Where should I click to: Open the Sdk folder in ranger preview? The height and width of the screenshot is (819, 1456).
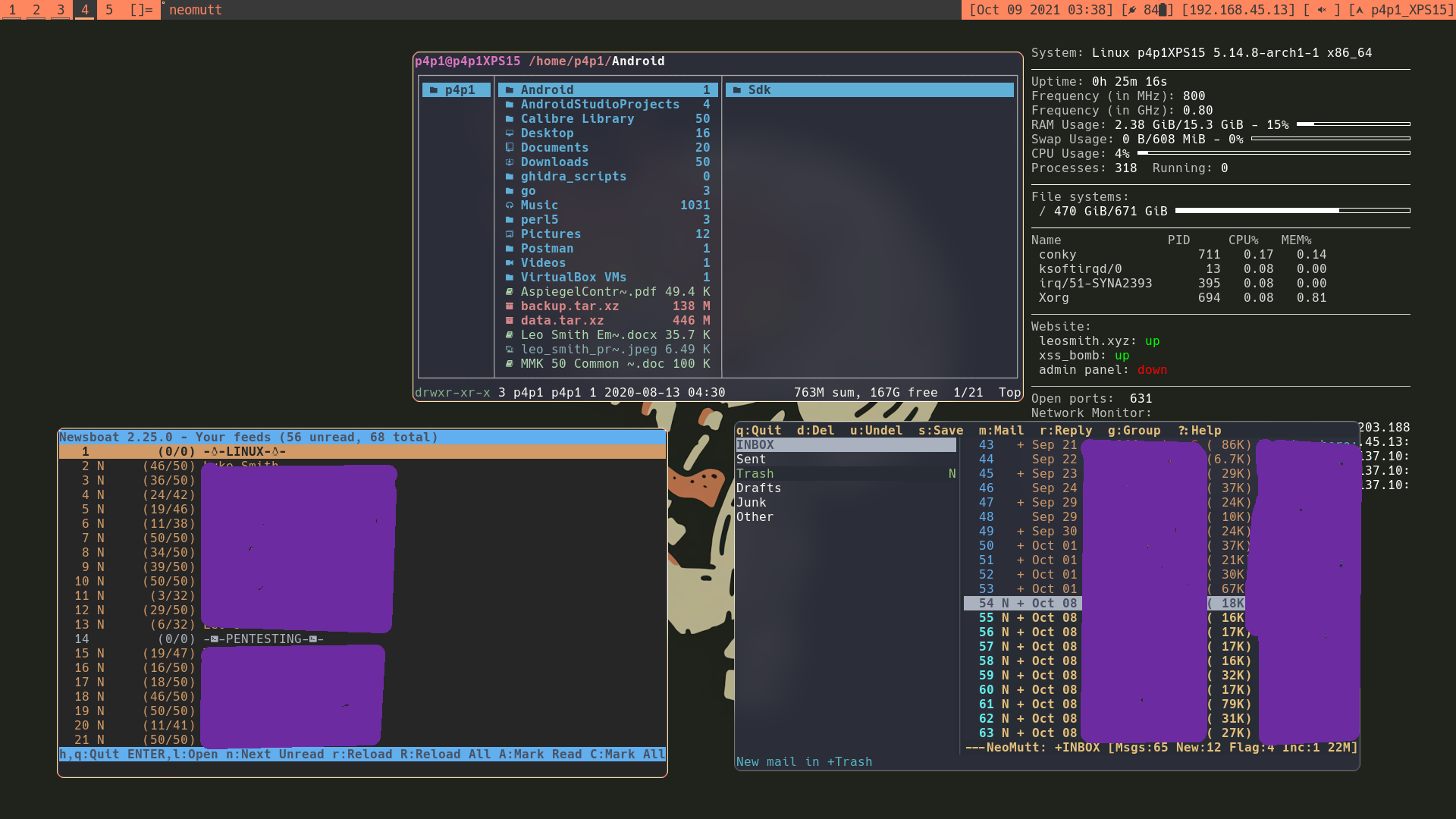(759, 90)
